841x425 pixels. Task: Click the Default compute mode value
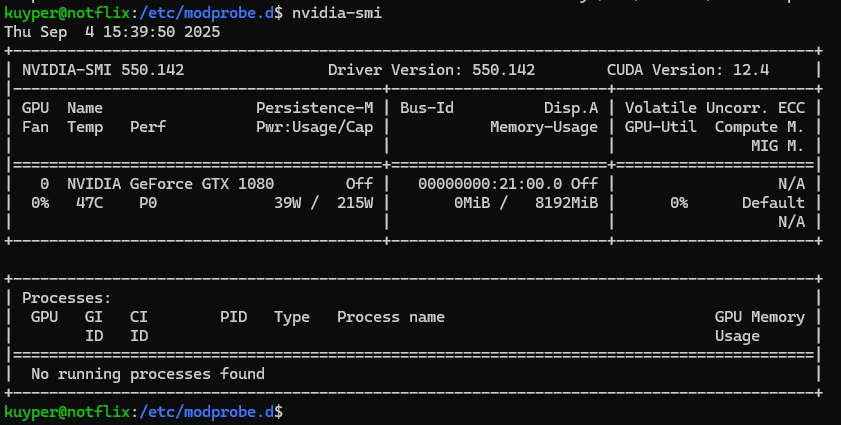(773, 203)
